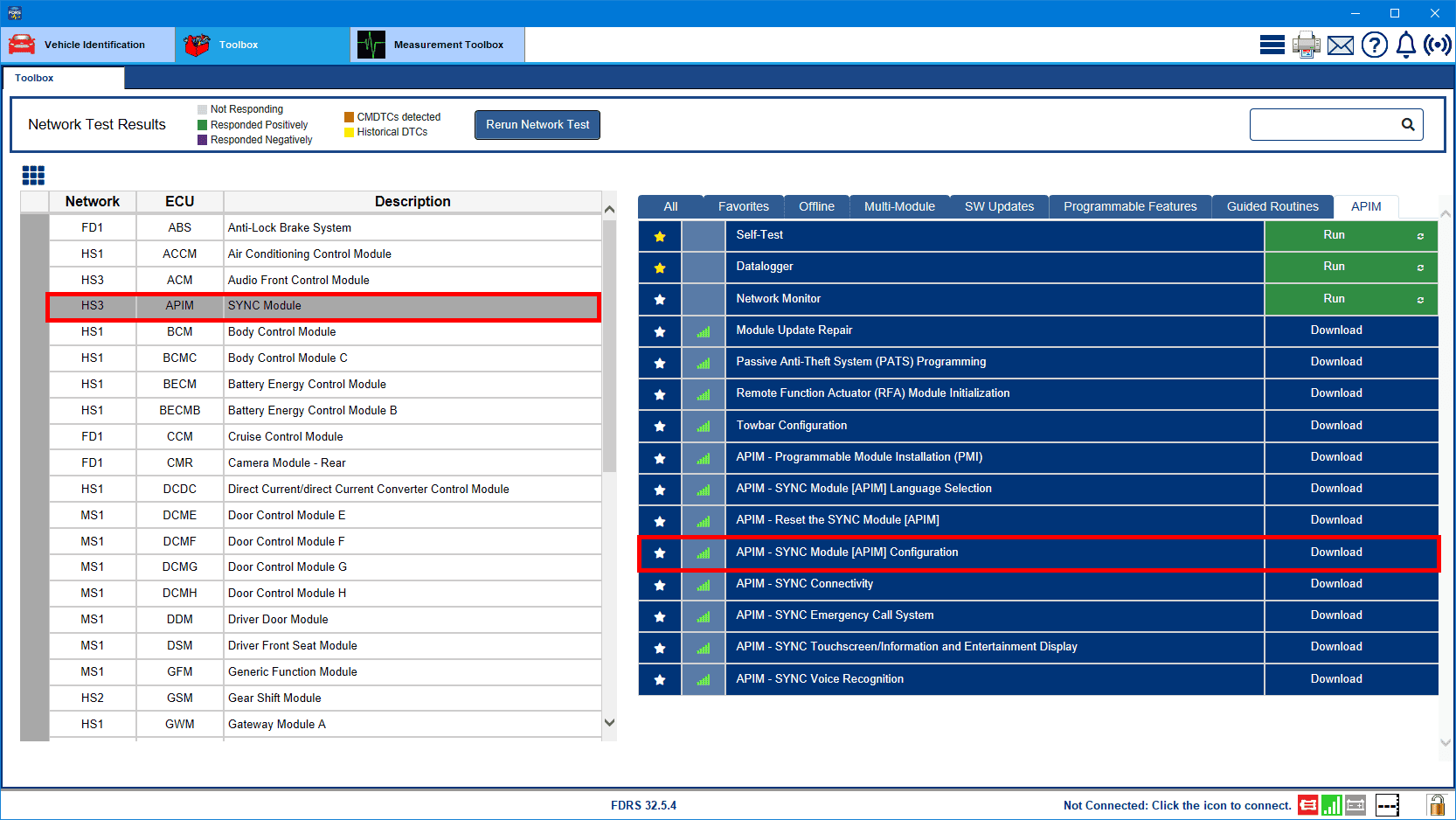Expand the Run options for Self-Test

1420,236
